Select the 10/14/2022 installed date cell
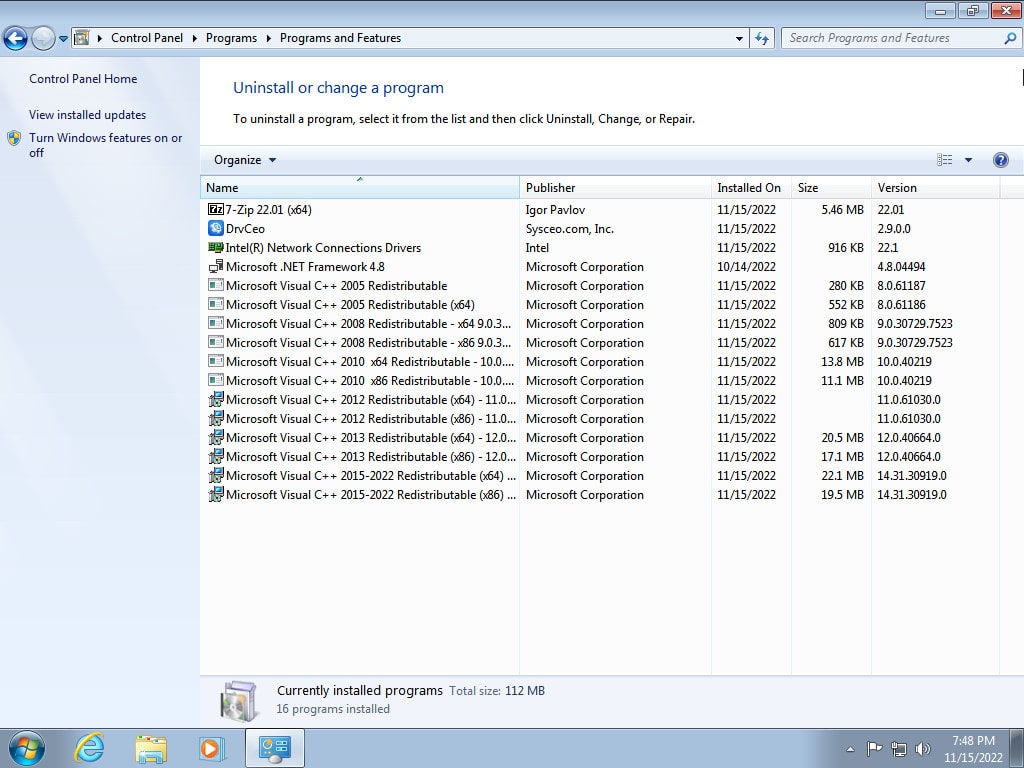The image size is (1024, 768). (x=746, y=266)
